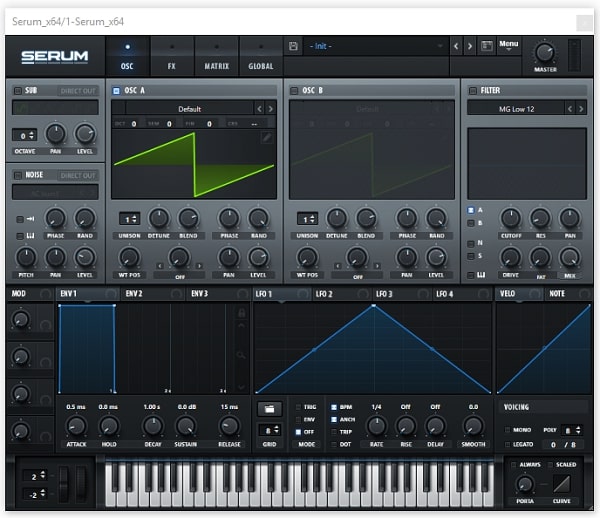
Task: Select next filter type arrow
Action: click(581, 109)
